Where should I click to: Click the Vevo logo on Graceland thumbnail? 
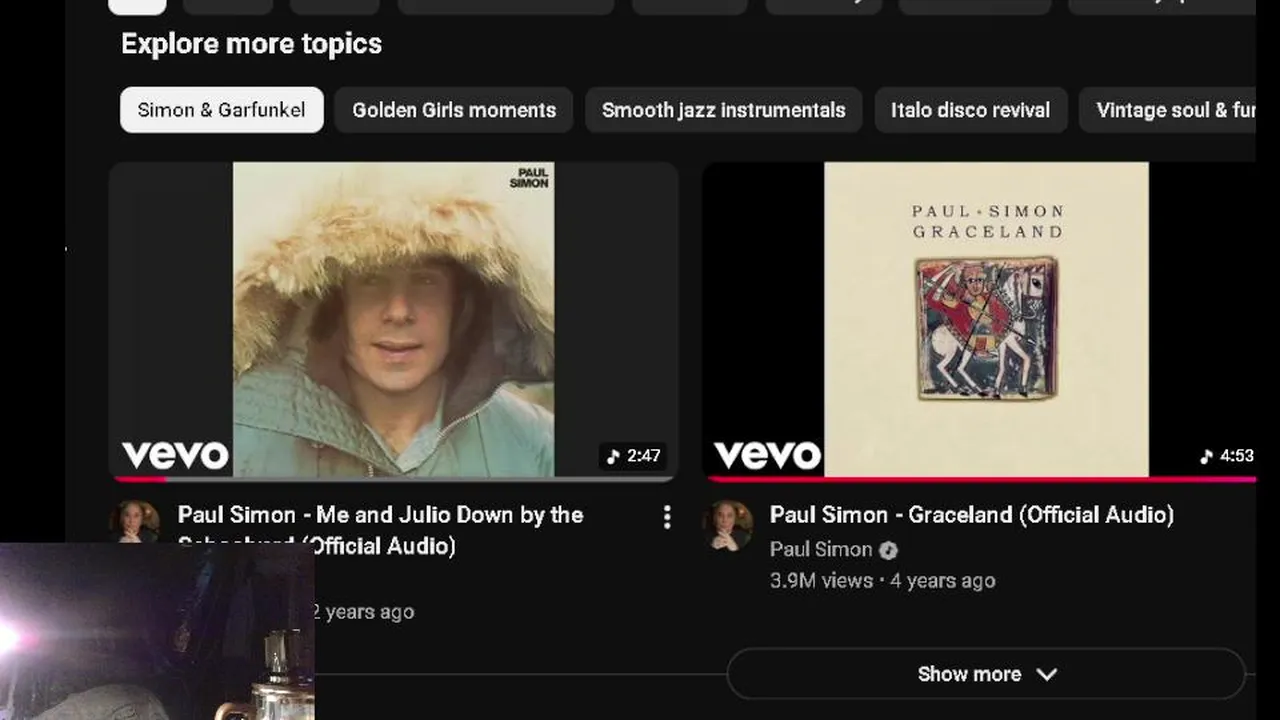767,456
